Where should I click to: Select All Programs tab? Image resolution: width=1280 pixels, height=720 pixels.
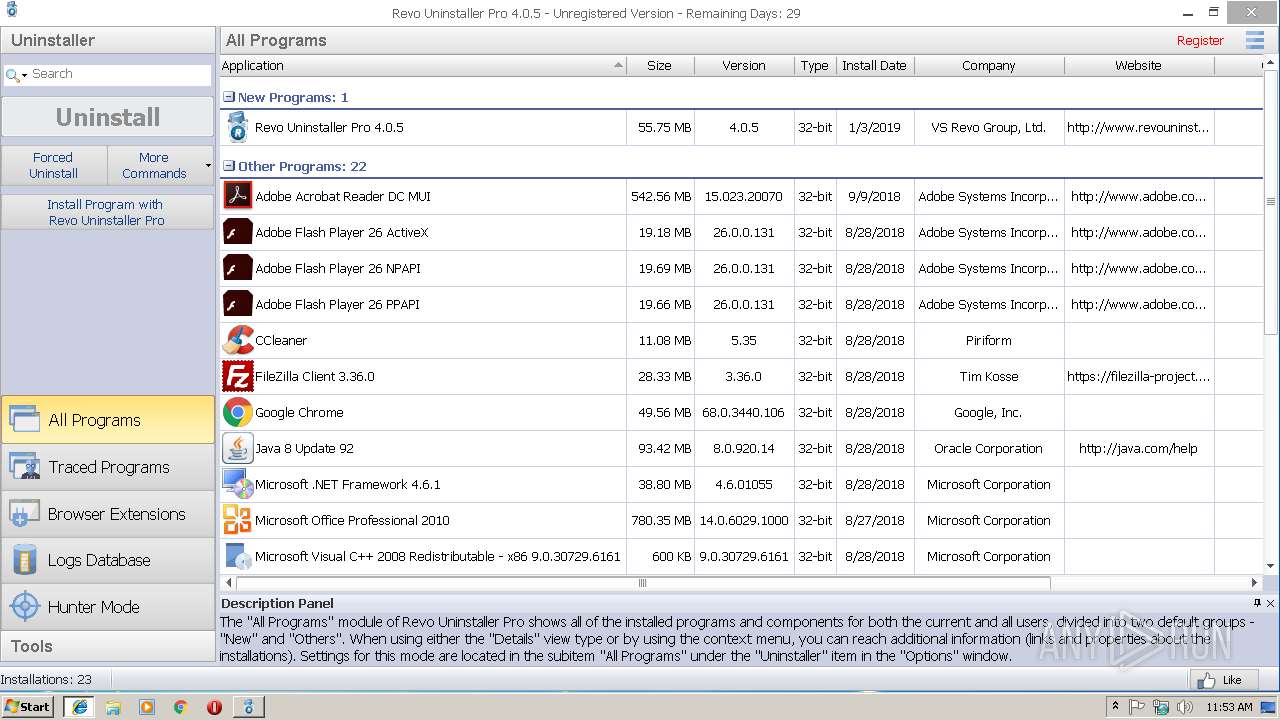(107, 420)
